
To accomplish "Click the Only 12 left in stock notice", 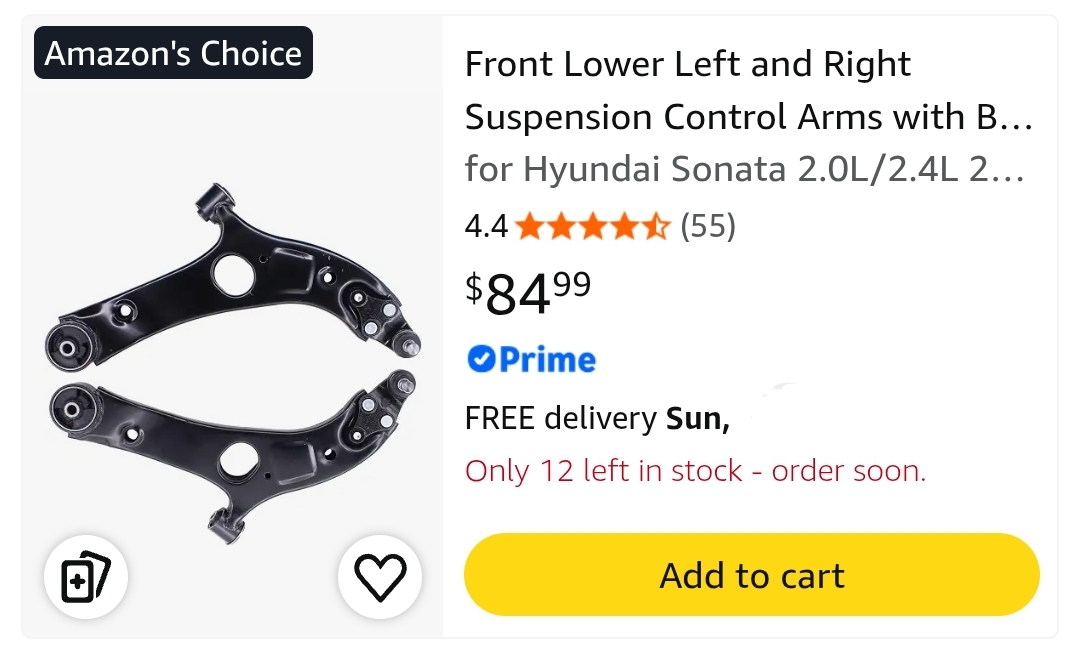I will [x=696, y=471].
